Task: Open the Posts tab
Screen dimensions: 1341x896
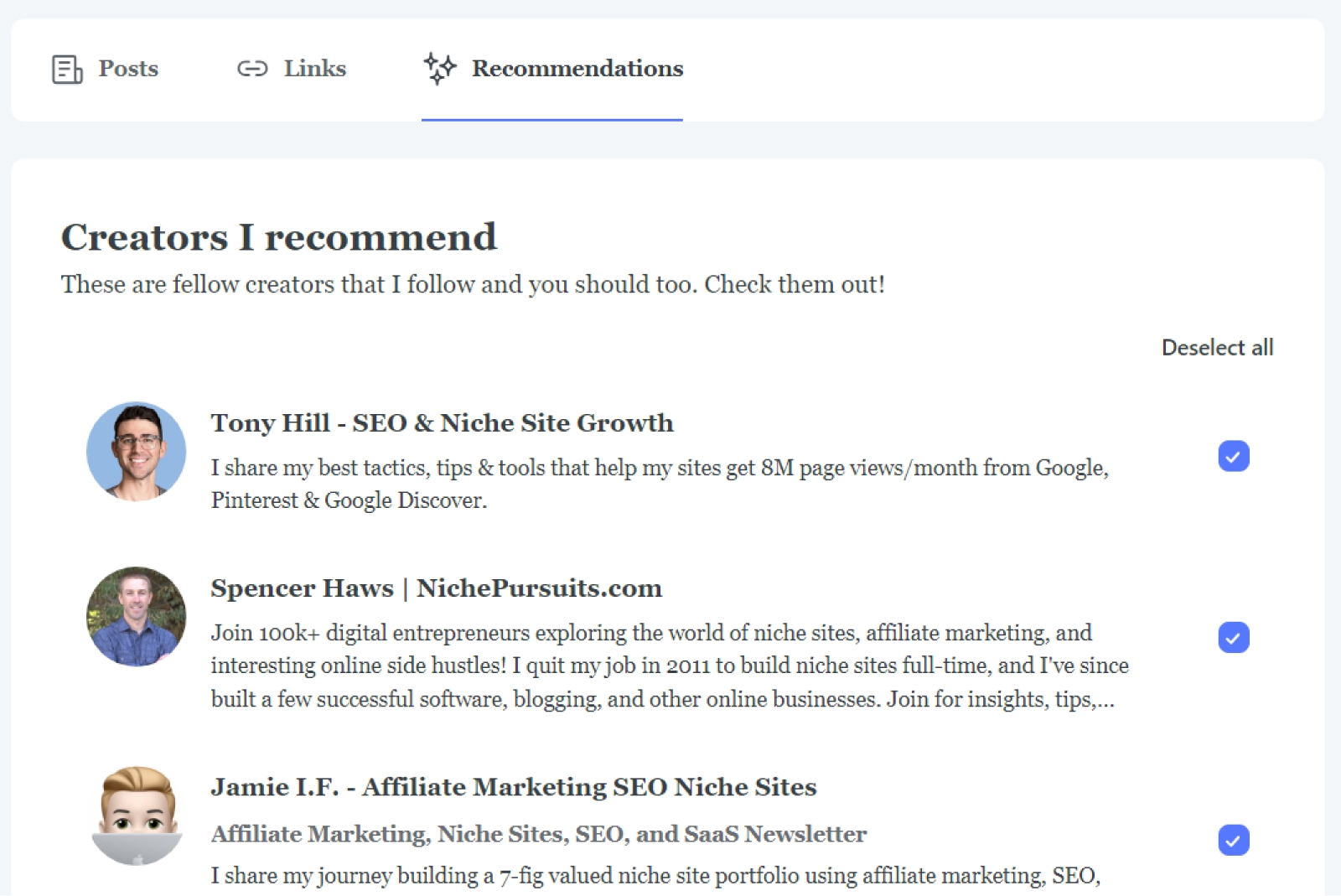Action: tap(127, 69)
